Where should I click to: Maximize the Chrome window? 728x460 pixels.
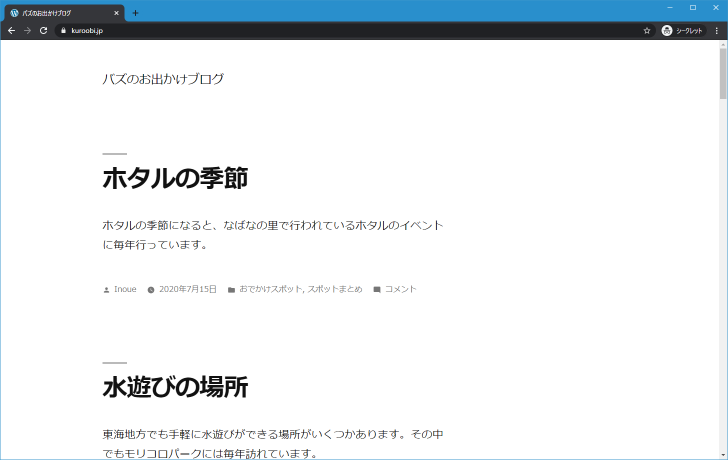(x=693, y=7)
